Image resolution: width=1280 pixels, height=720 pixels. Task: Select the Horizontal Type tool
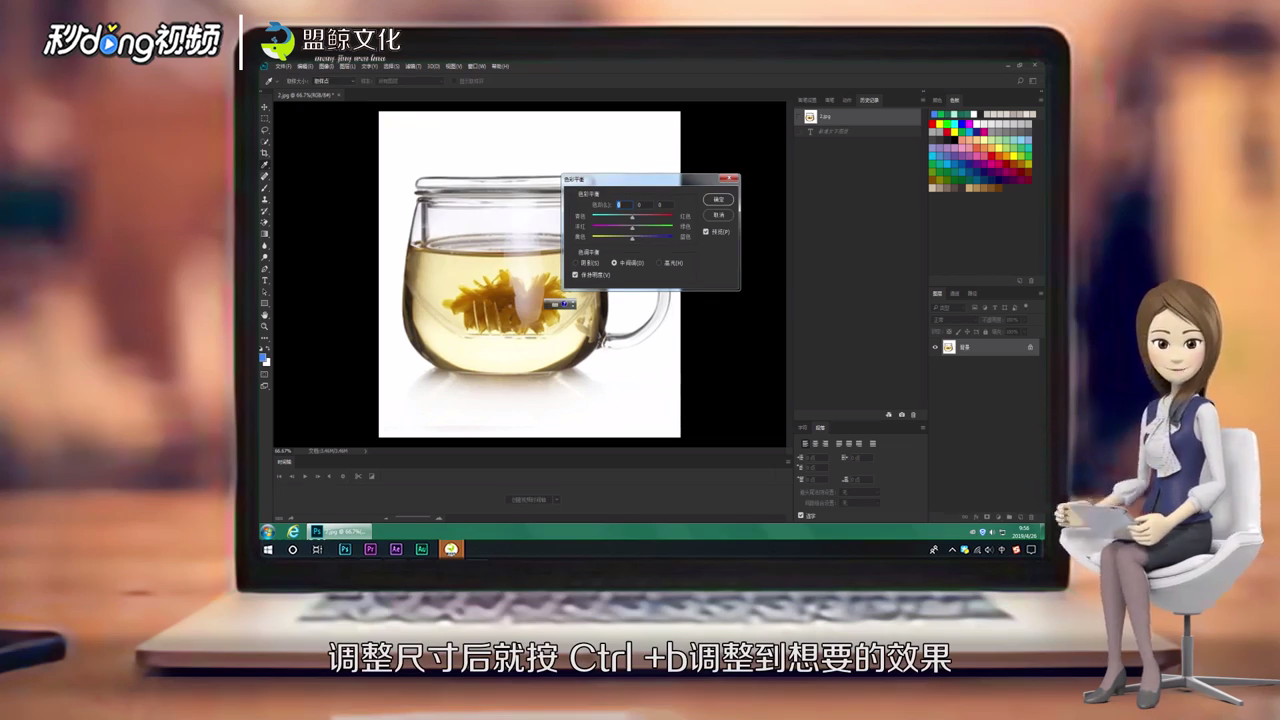click(x=265, y=278)
